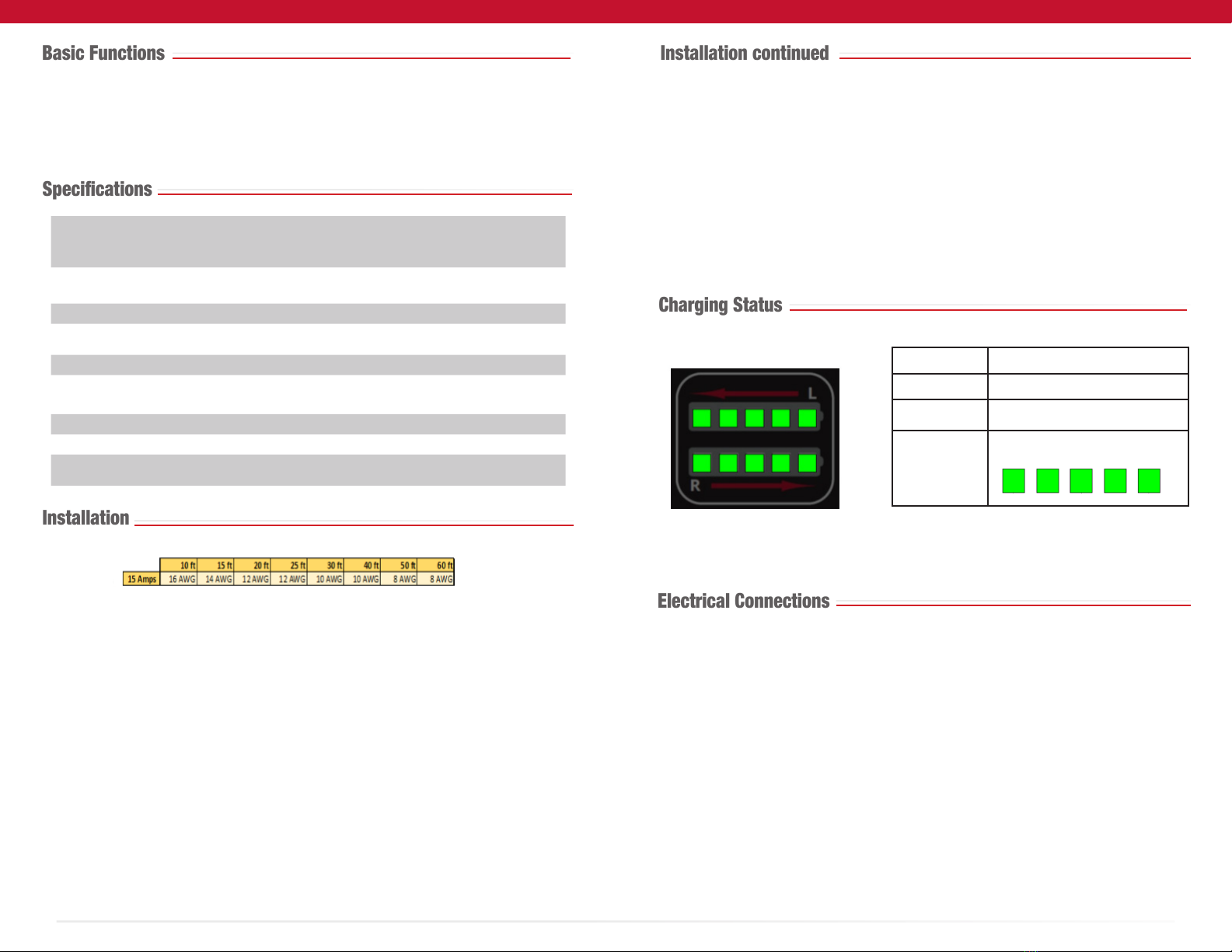Select the Installation heading above the wire table
The image size is (1232, 952).
click(86, 518)
